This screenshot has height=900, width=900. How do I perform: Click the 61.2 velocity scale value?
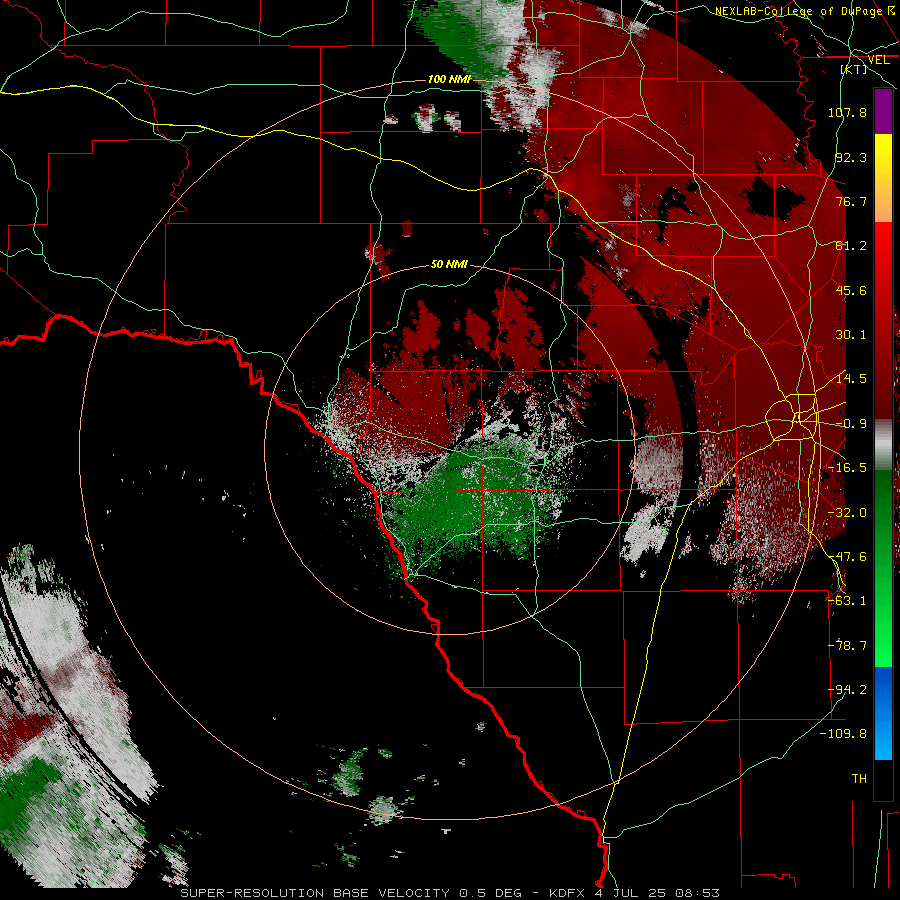[851, 246]
